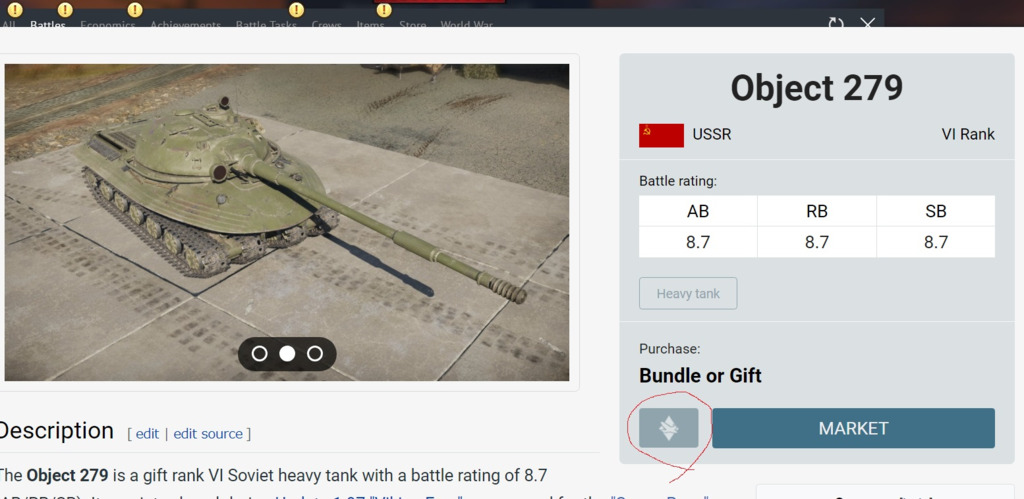This screenshot has height=499, width=1024.
Task: Click the SB column header cell
Action: [936, 211]
